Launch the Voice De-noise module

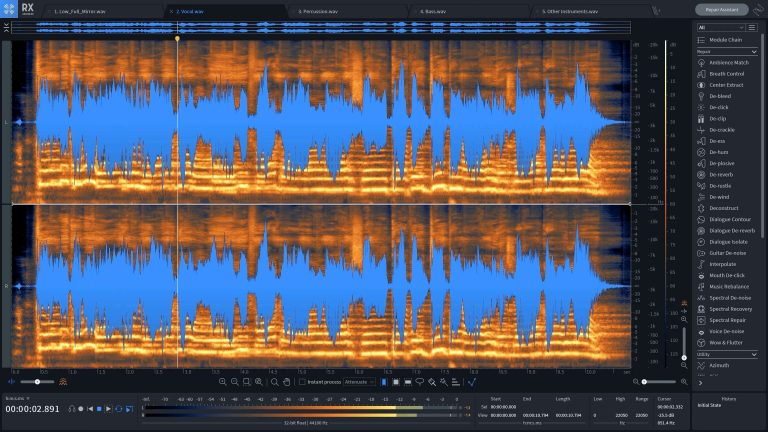pyautogui.click(x=726, y=331)
